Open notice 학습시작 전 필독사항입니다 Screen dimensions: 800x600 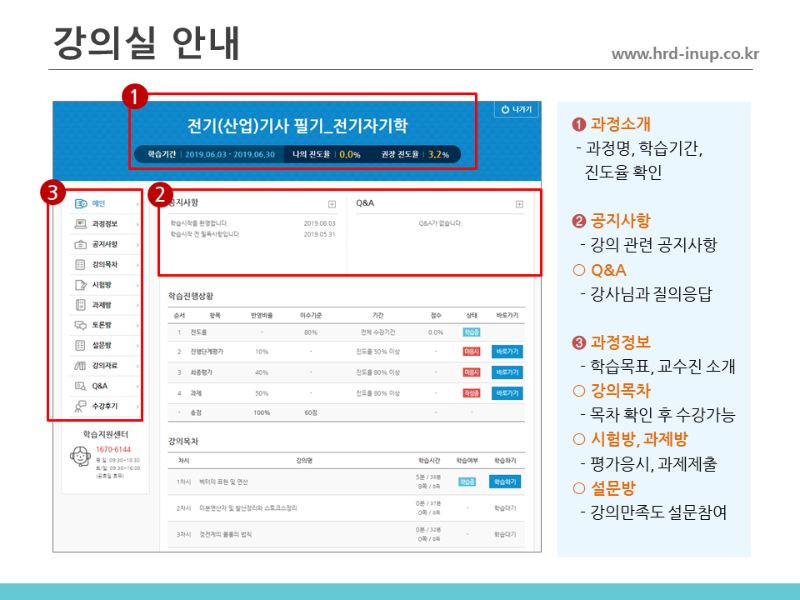(x=205, y=234)
